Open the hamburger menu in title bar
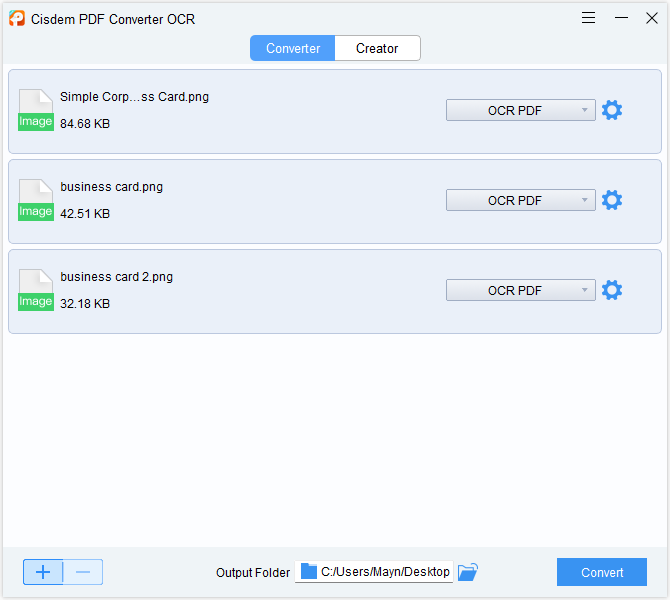The image size is (670, 600). (588, 18)
